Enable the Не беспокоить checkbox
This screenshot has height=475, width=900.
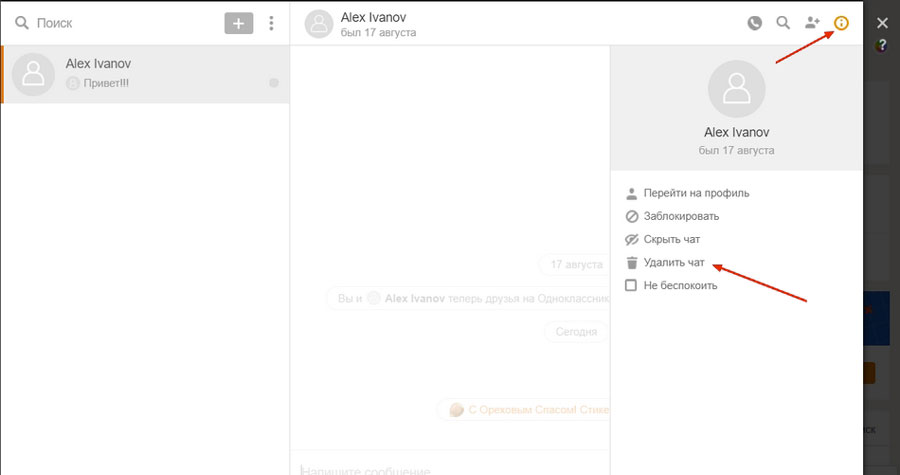point(631,286)
